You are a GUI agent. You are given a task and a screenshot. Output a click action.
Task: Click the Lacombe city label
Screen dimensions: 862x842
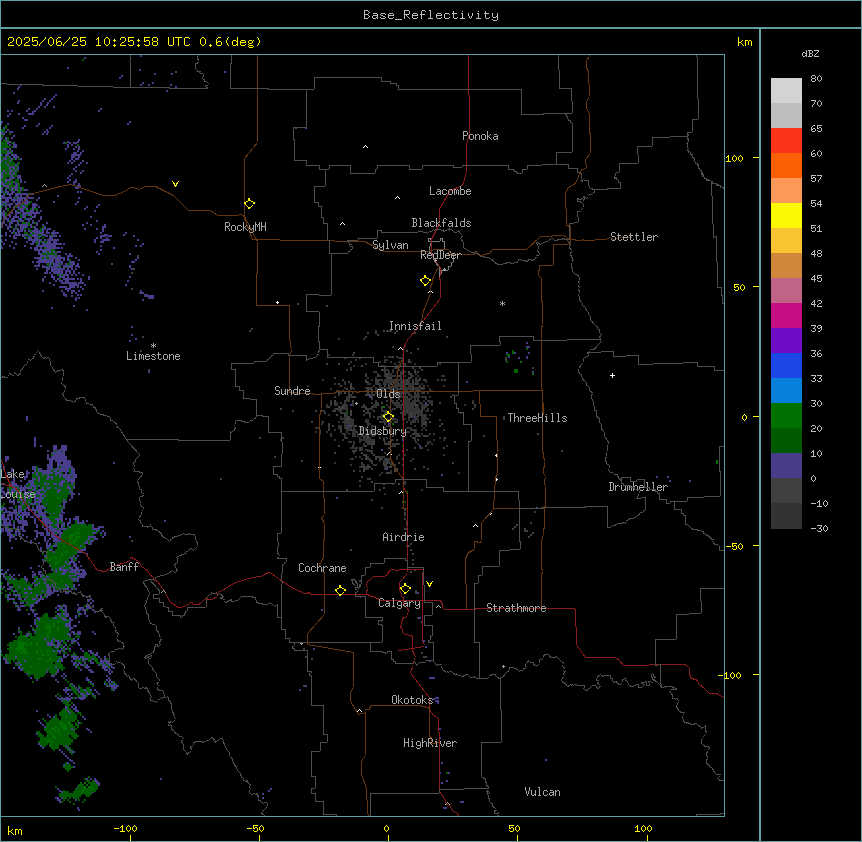click(450, 191)
